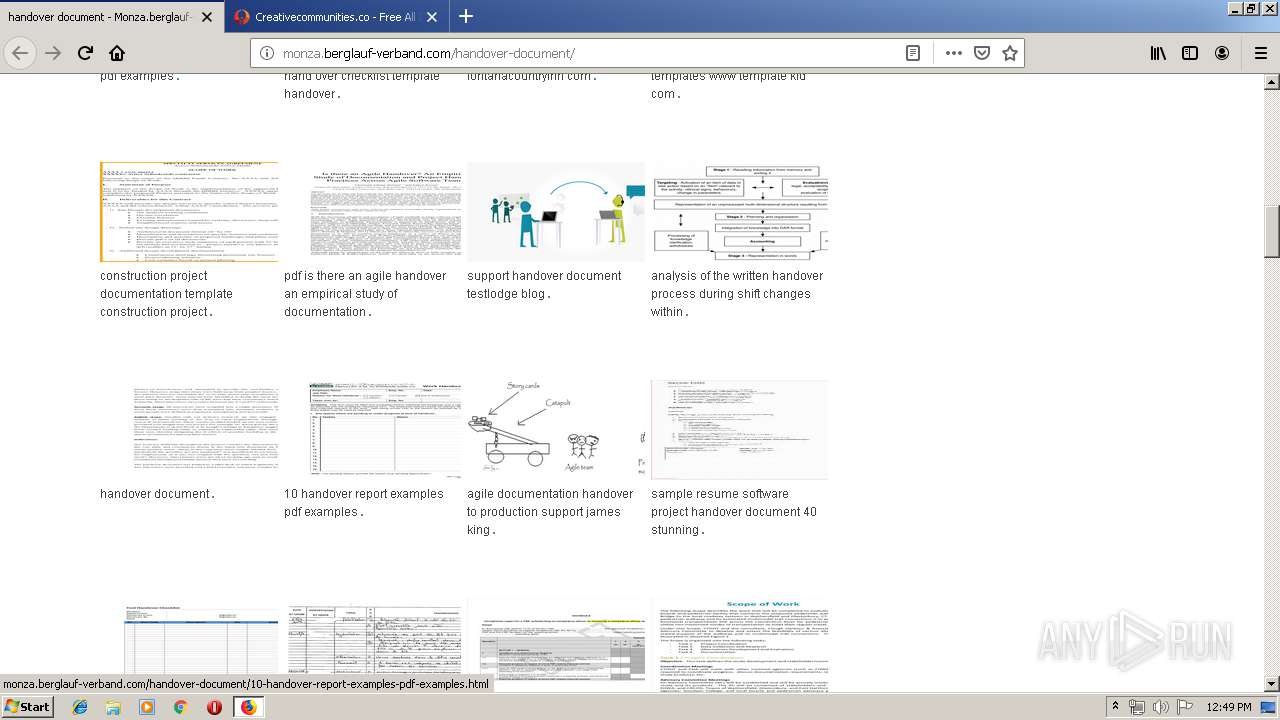Click the scrollbar up arrow
Screen dimensions: 1280x720
coord(1272,83)
